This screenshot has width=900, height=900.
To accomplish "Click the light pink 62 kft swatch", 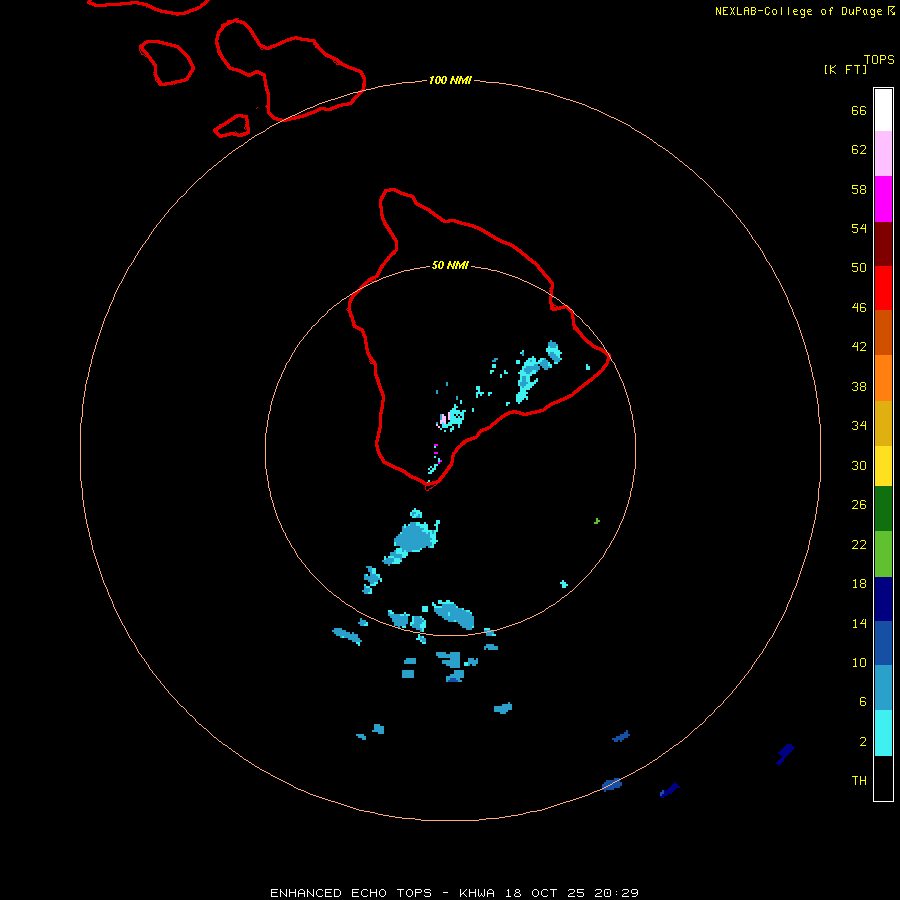I will 883,154.
